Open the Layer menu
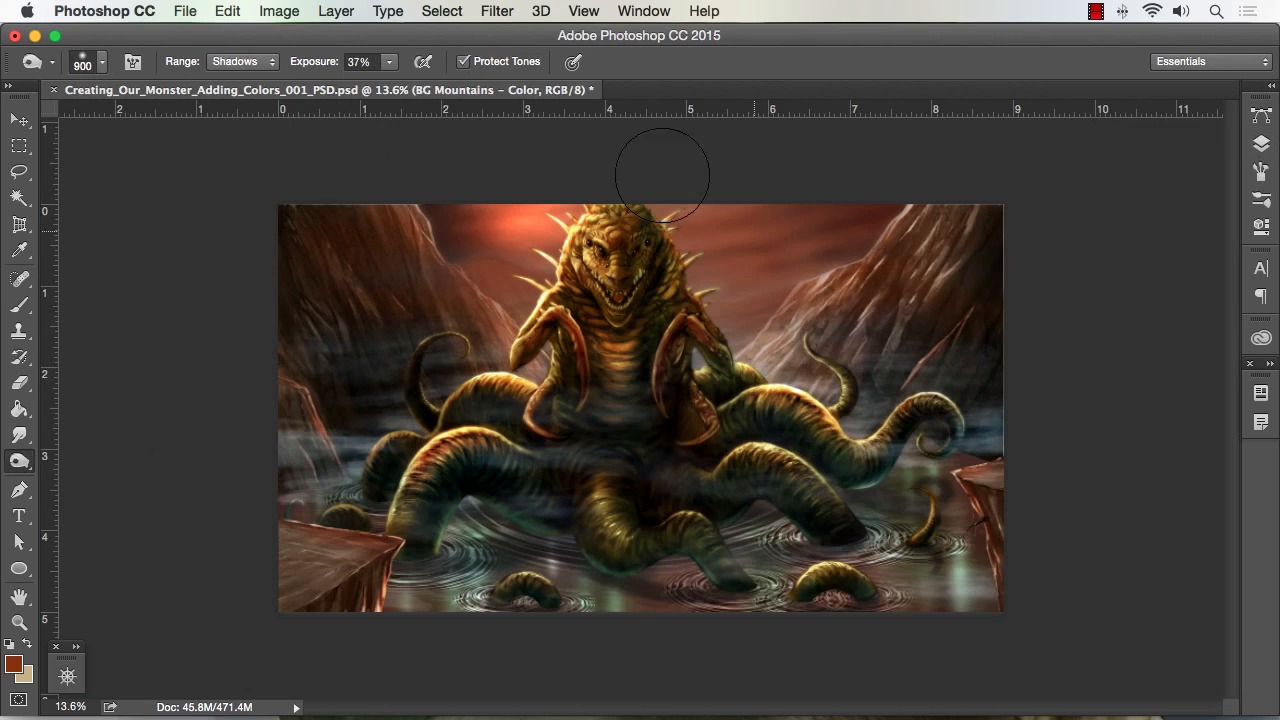The height and width of the screenshot is (720, 1280). coord(336,11)
